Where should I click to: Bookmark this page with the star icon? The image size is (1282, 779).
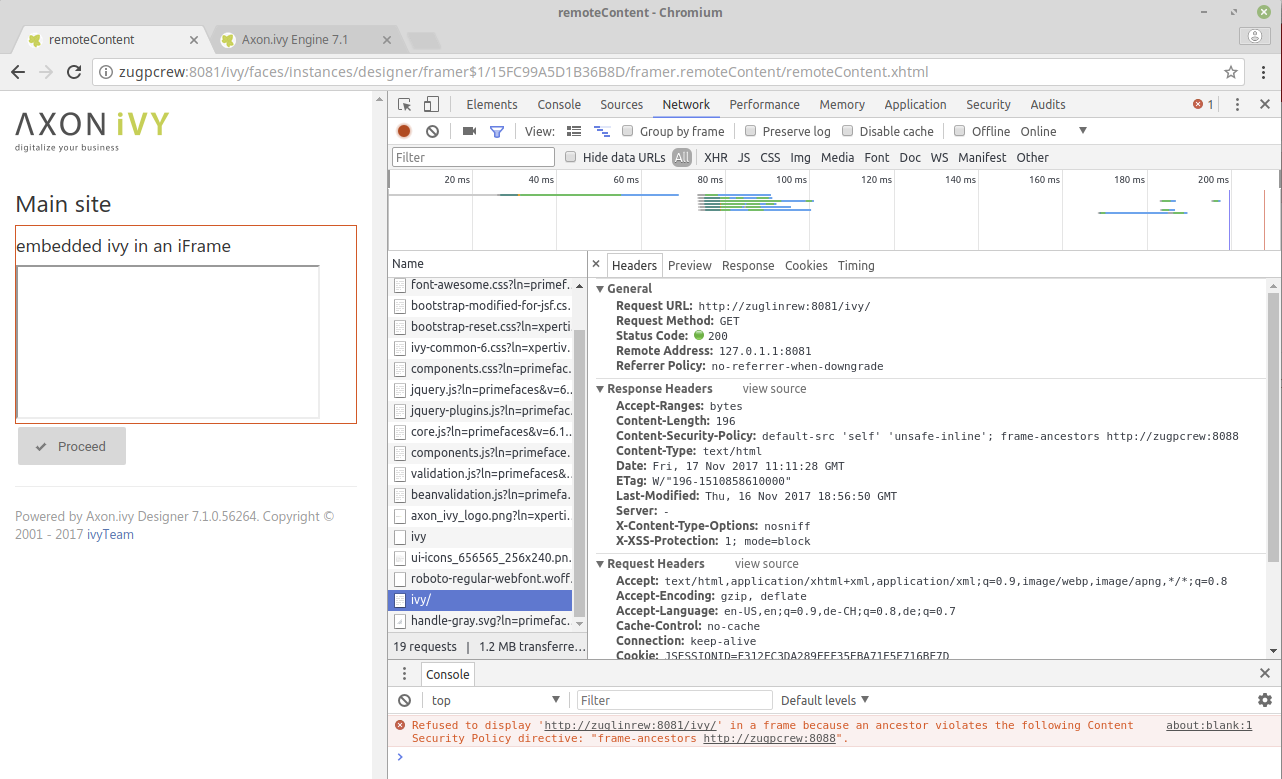click(x=1231, y=72)
